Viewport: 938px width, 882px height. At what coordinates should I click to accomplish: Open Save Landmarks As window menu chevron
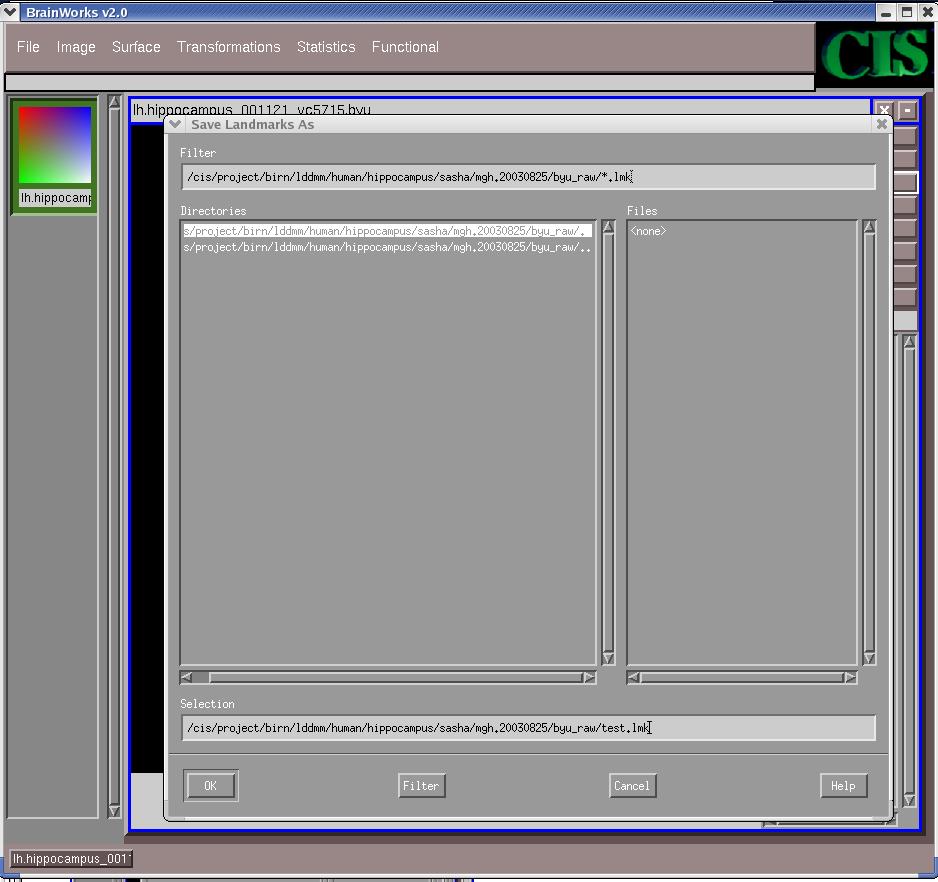point(175,124)
